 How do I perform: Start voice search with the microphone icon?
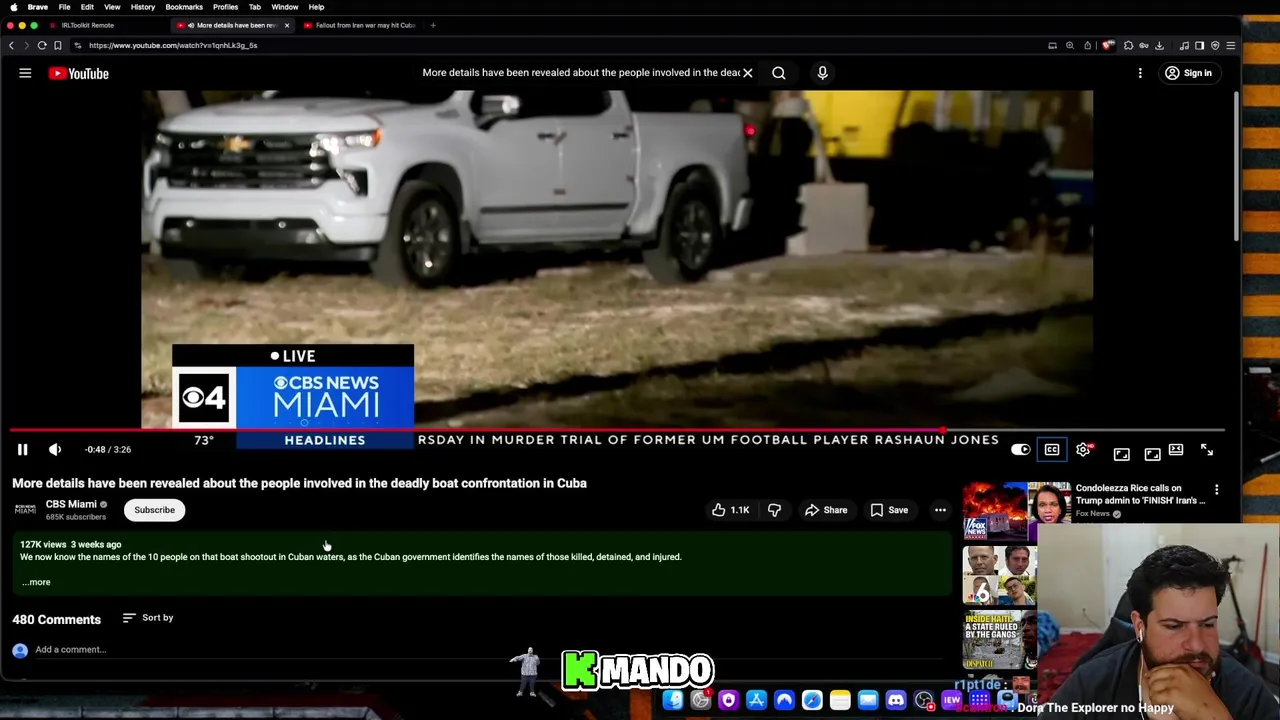tap(822, 73)
